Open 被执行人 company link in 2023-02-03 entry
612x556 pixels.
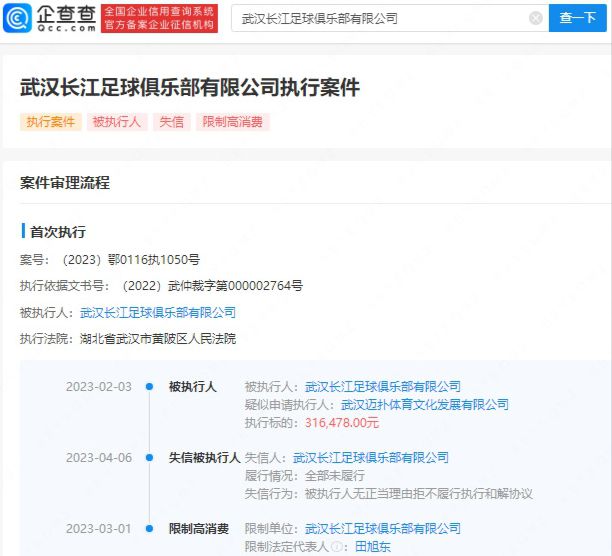click(x=383, y=387)
